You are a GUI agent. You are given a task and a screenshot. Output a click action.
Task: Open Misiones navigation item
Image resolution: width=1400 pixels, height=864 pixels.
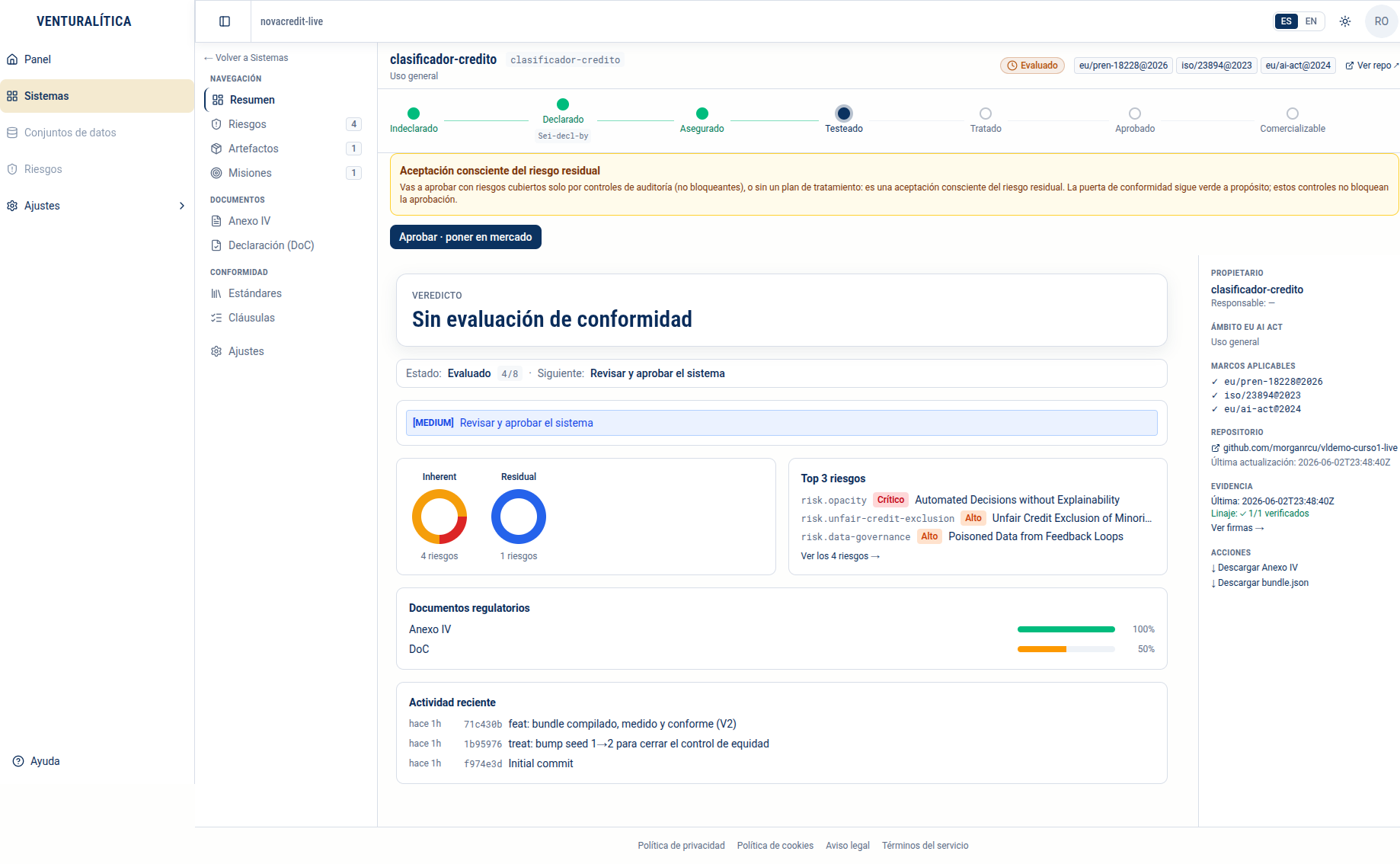click(x=285, y=173)
